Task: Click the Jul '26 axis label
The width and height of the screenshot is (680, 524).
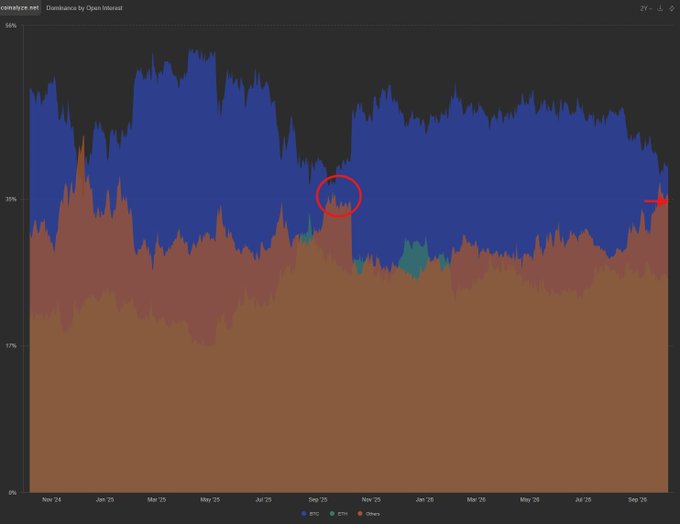Action: click(583, 500)
